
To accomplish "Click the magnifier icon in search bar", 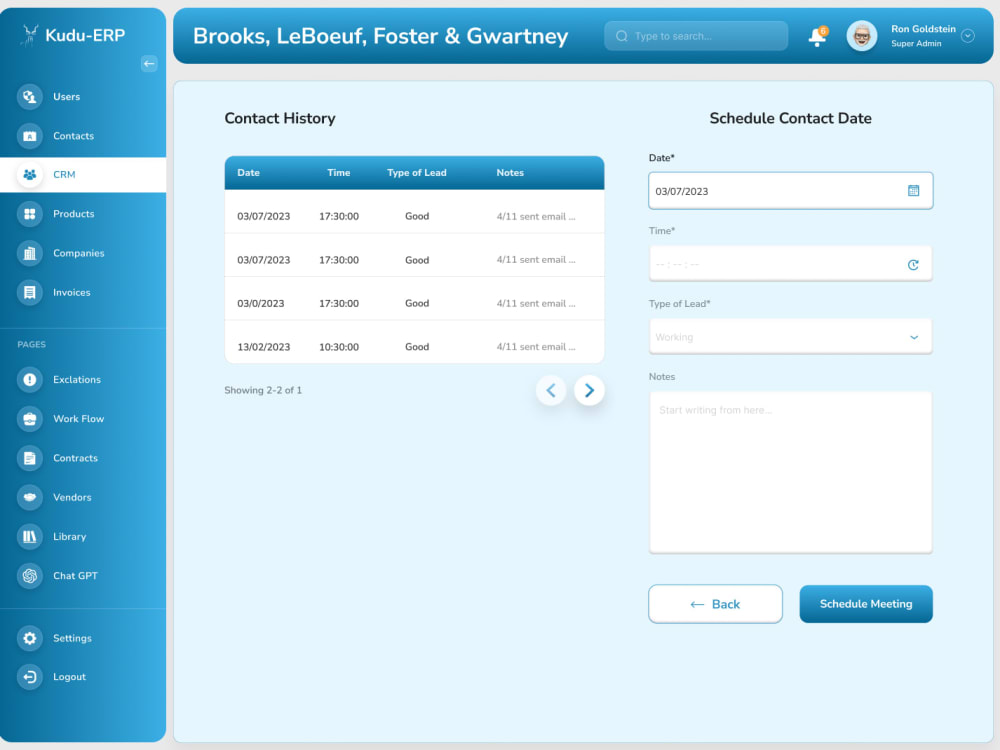I will (622, 36).
